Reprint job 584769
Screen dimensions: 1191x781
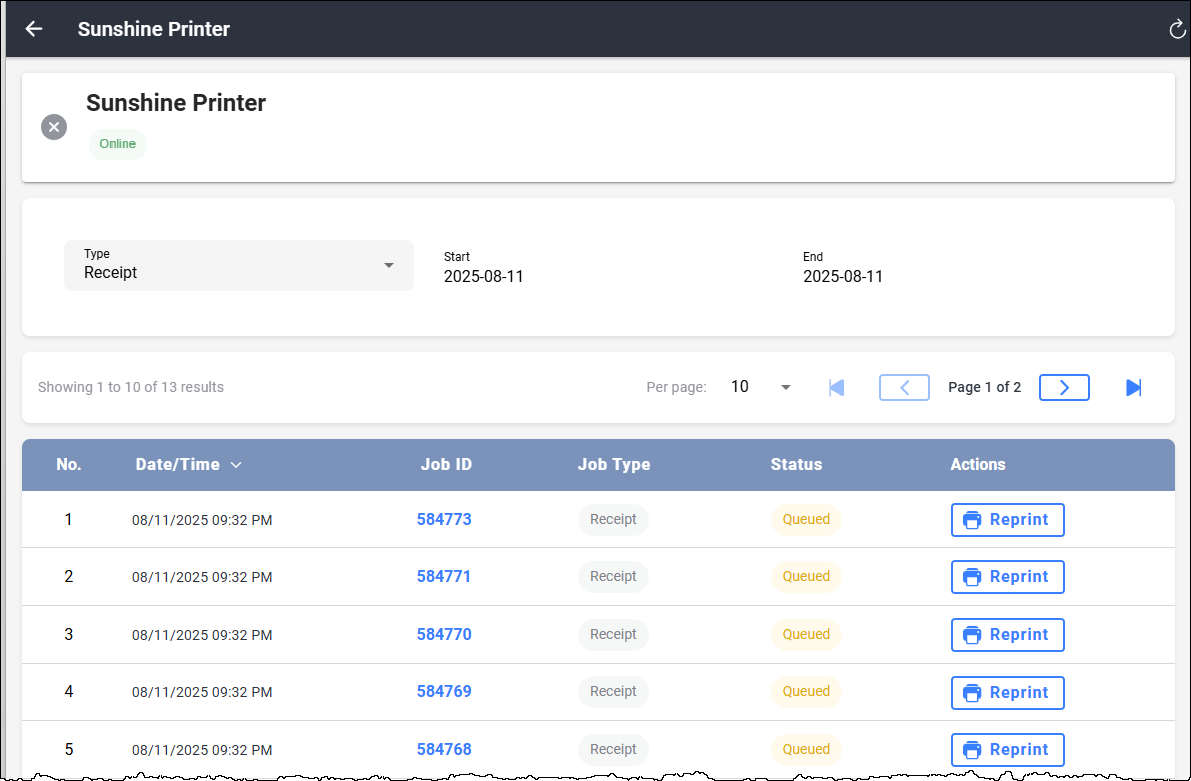click(x=1007, y=692)
